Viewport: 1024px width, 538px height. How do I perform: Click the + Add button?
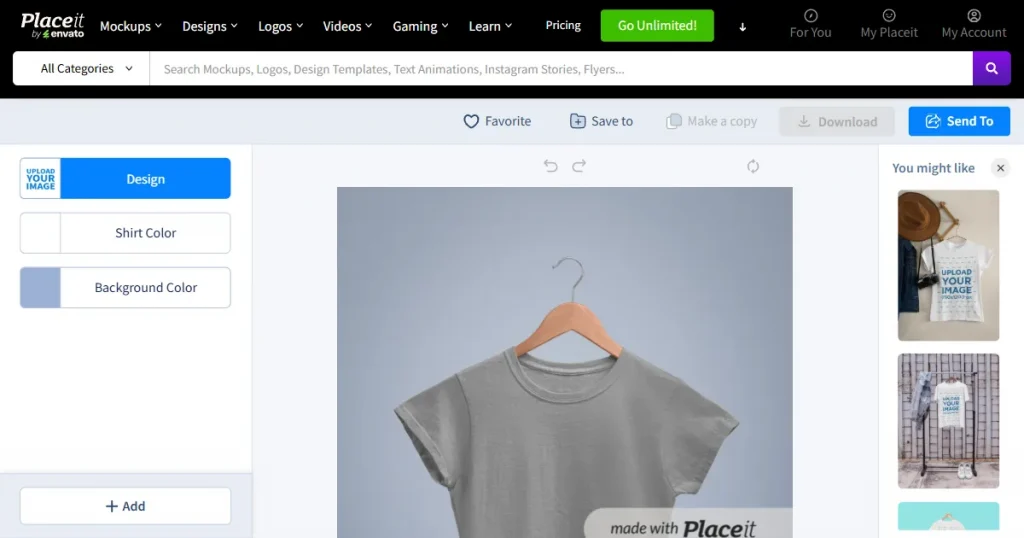[x=125, y=506]
